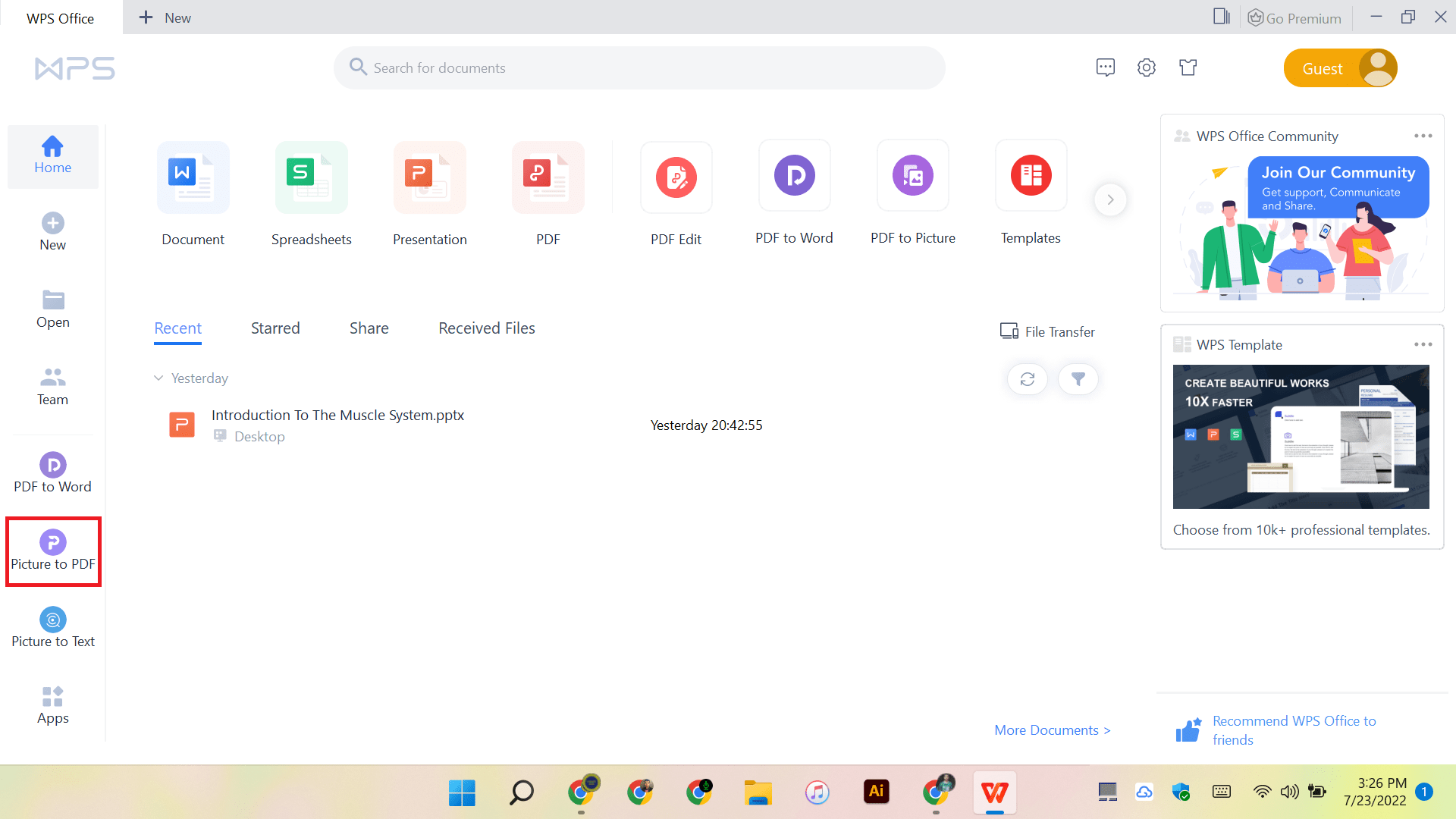Show more tools with the right arrow

(1110, 199)
